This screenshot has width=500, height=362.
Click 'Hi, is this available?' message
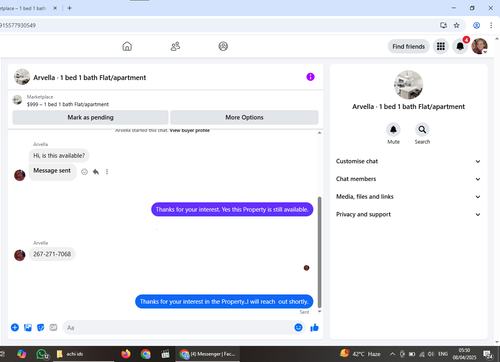(59, 155)
